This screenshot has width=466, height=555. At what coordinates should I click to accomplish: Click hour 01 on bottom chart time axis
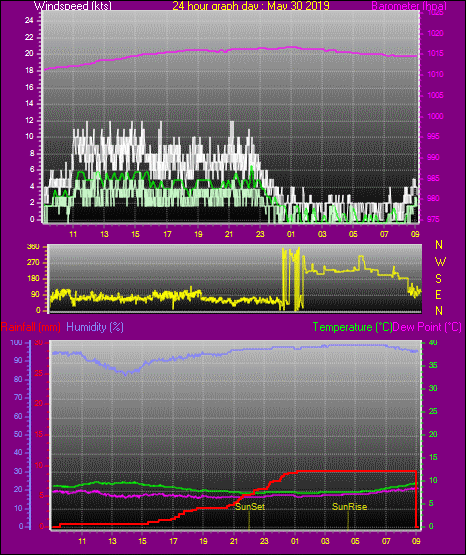tap(294, 541)
